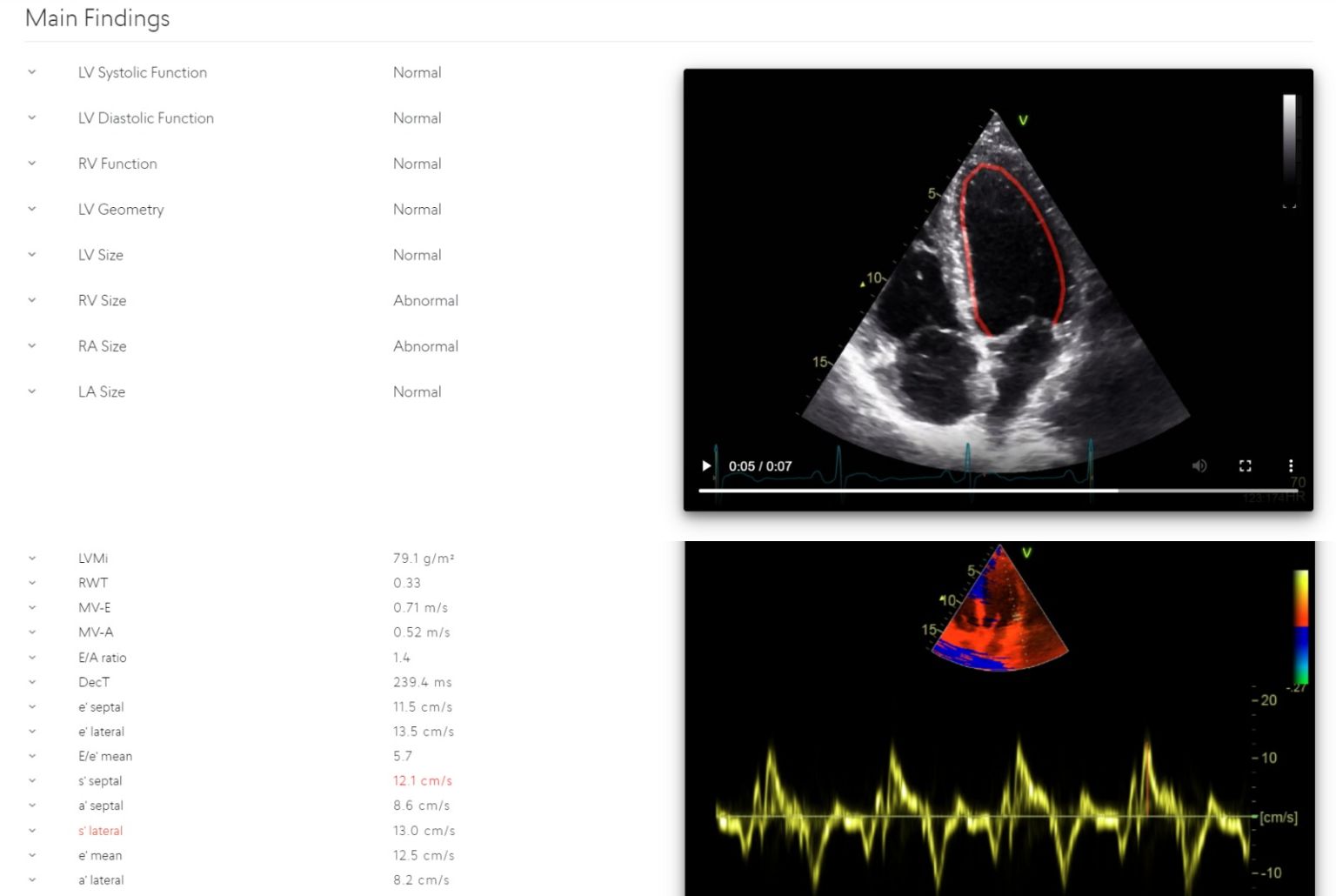Expand the abnormal RA Size finding
Screen dimensions: 1336x896
[x=31, y=346]
